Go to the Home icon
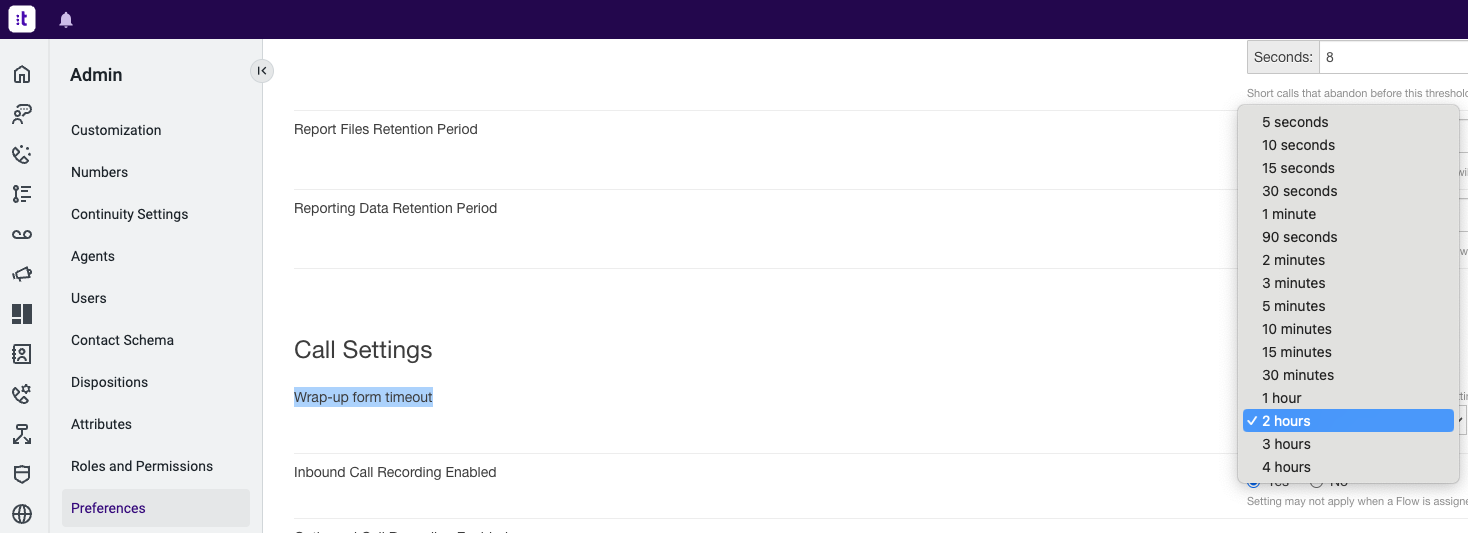The width and height of the screenshot is (1468, 533). [x=22, y=74]
